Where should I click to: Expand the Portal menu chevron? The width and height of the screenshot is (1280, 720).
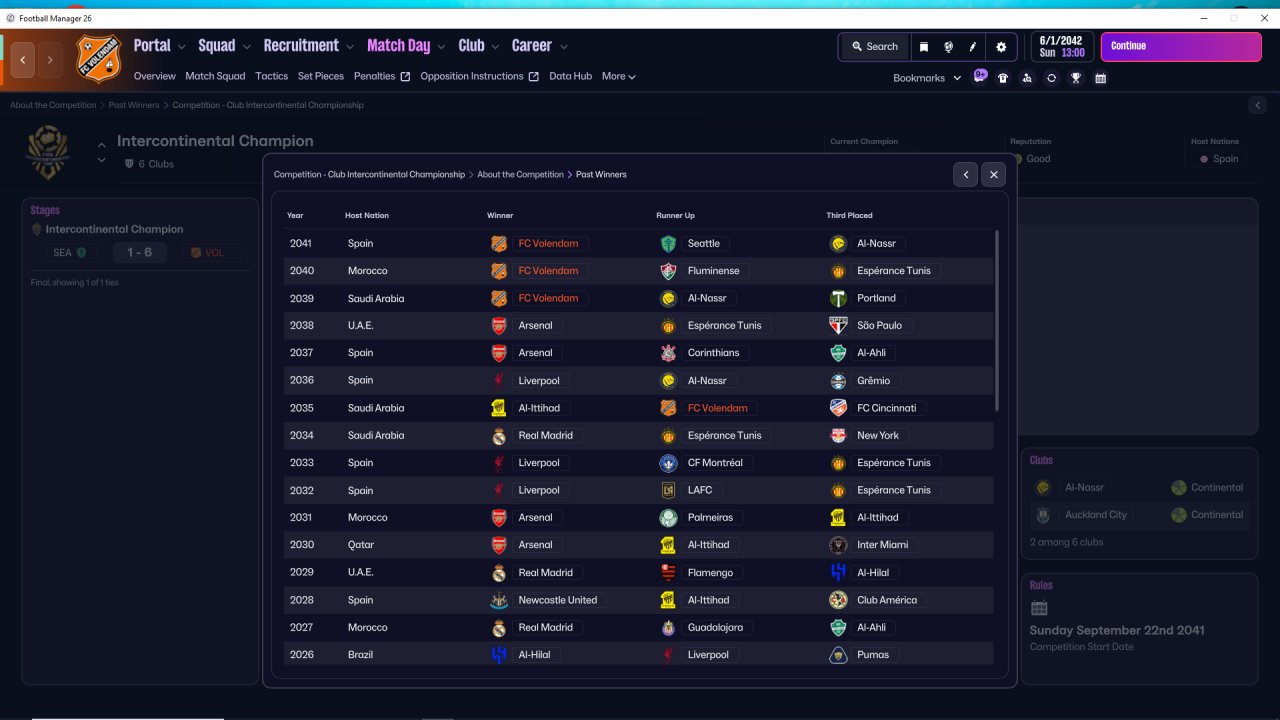[x=182, y=46]
